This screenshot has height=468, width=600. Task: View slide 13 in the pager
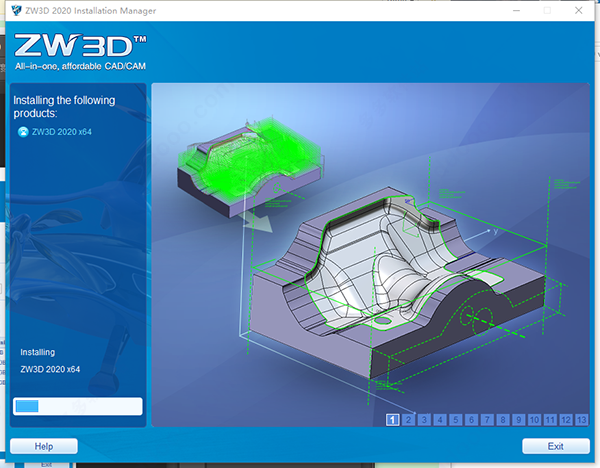click(582, 420)
